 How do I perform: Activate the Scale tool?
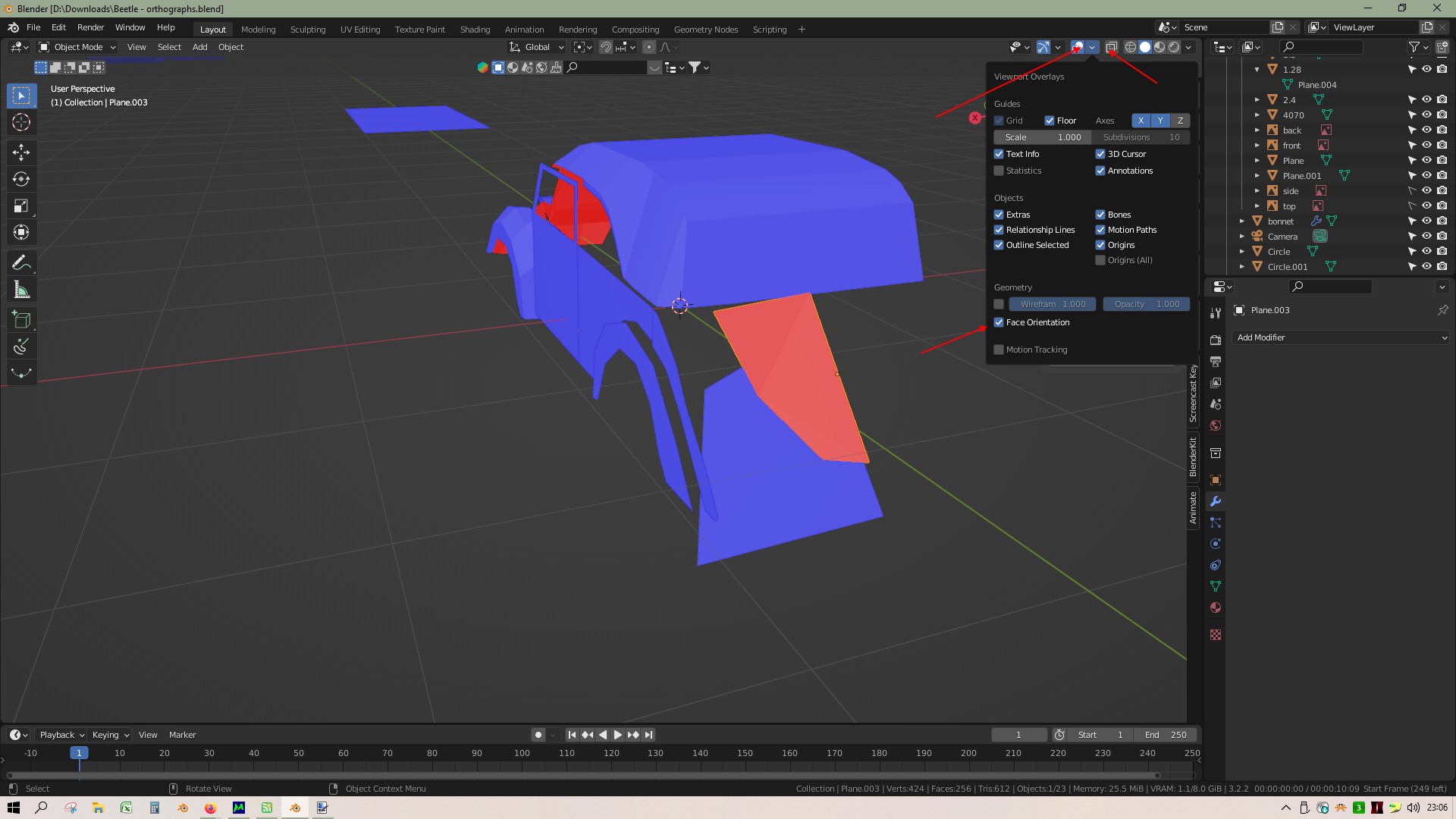click(x=21, y=206)
